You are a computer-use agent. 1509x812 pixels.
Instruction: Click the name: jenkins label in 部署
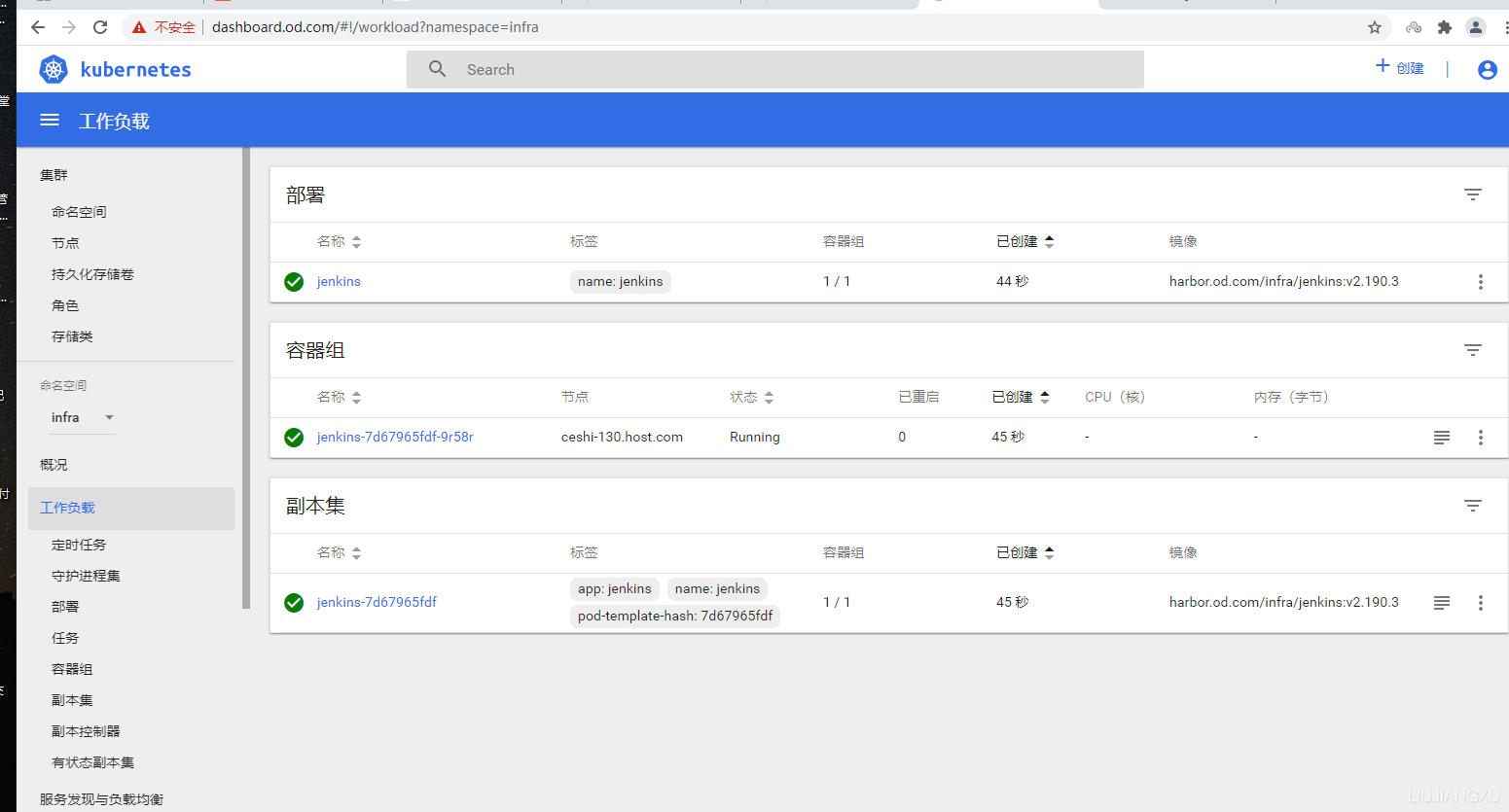620,281
